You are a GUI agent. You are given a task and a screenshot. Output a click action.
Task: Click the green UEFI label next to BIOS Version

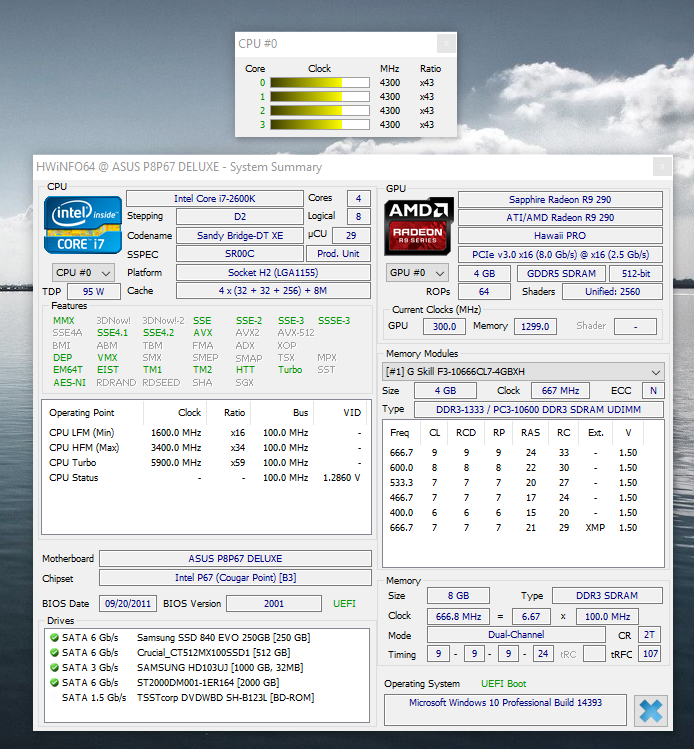(x=344, y=604)
